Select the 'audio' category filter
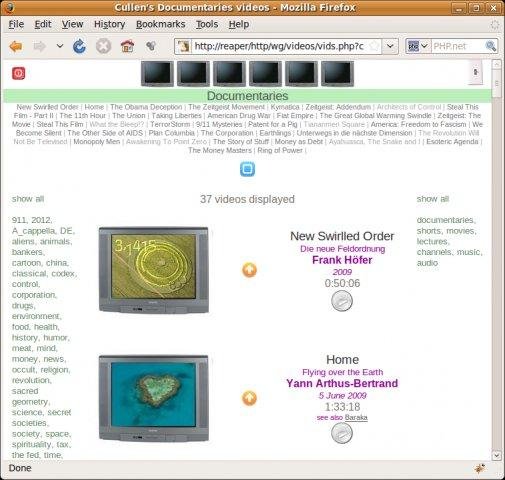The width and height of the screenshot is (505, 480). (x=427, y=263)
